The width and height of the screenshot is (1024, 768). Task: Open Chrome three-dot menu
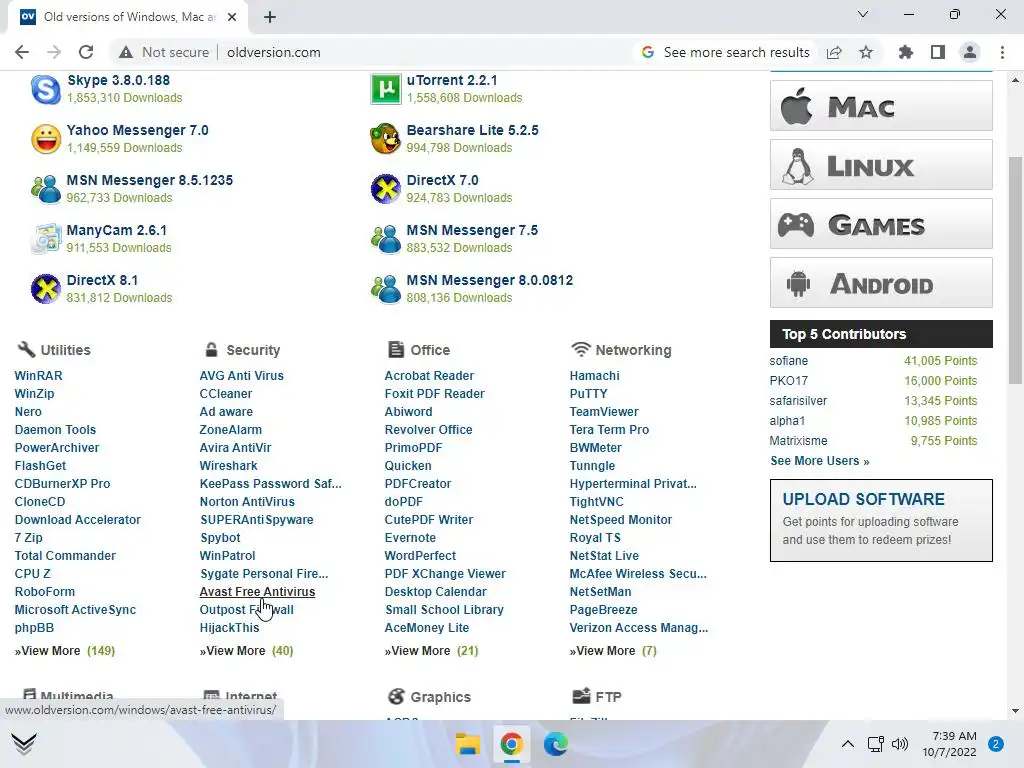click(1002, 52)
